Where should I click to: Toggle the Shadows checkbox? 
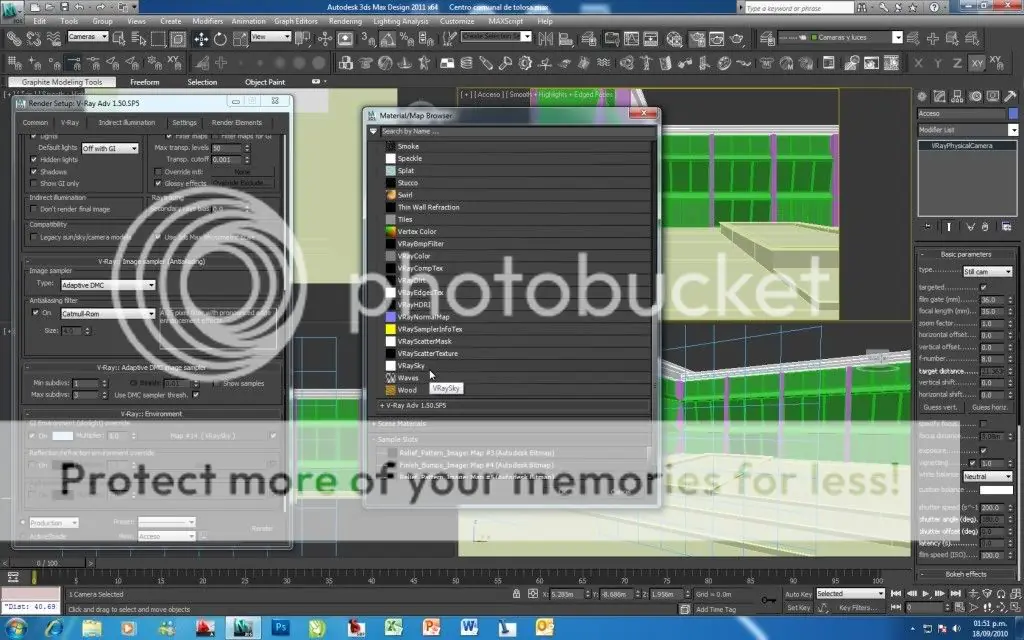34,172
